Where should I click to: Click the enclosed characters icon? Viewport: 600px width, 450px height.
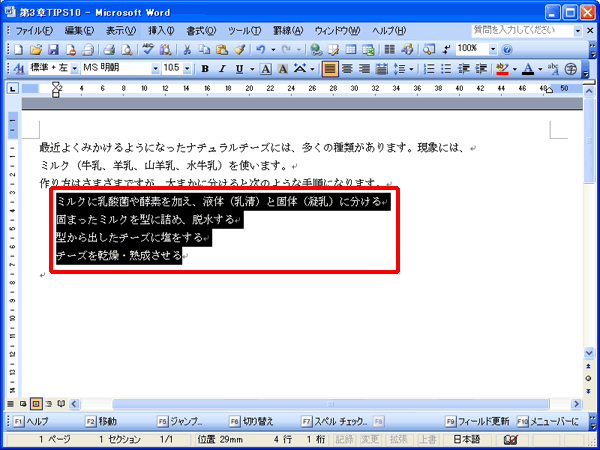pos(571,69)
